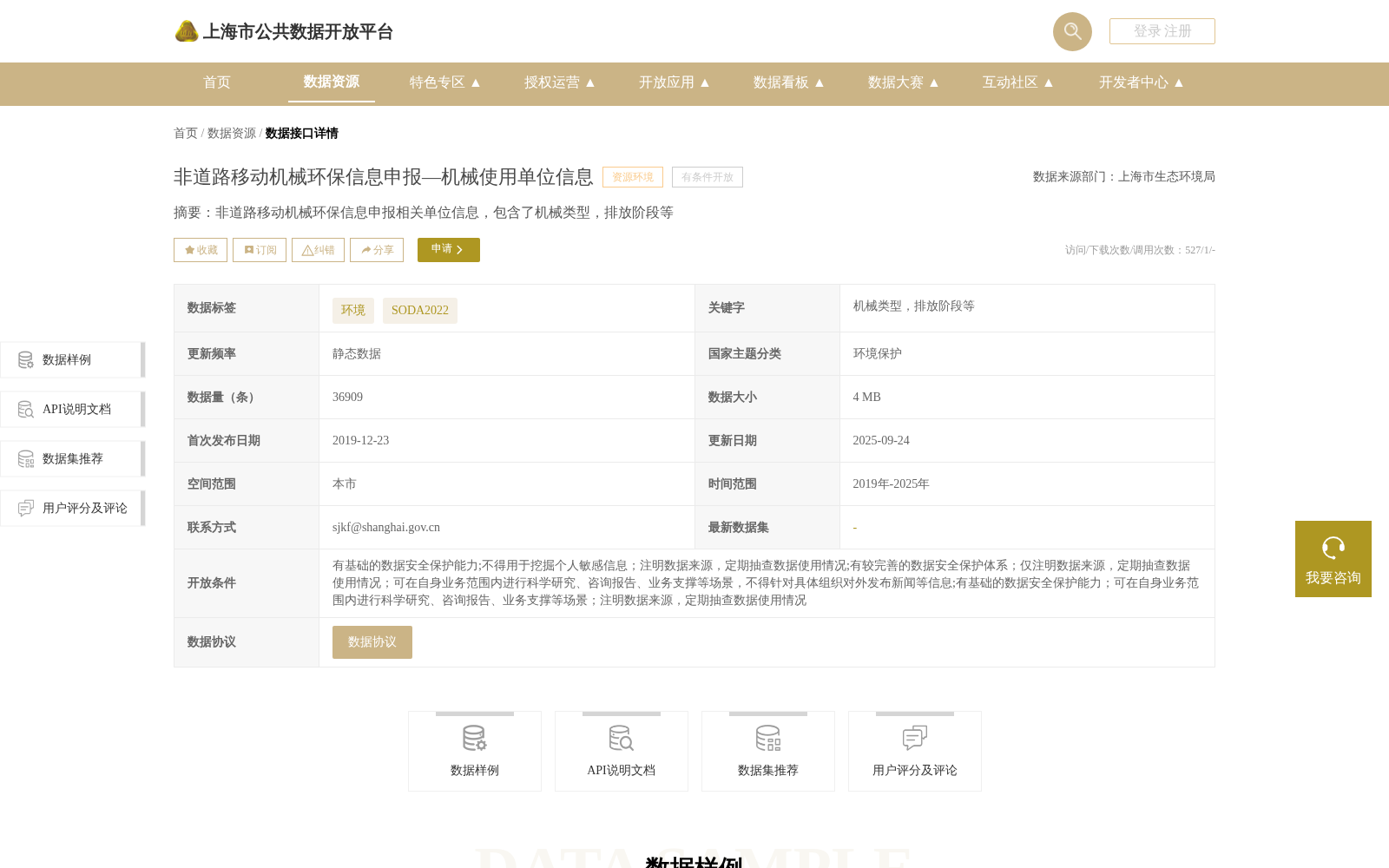Image resolution: width=1389 pixels, height=868 pixels.
Task: Click the 环境 data tag
Action: pyautogui.click(x=353, y=311)
